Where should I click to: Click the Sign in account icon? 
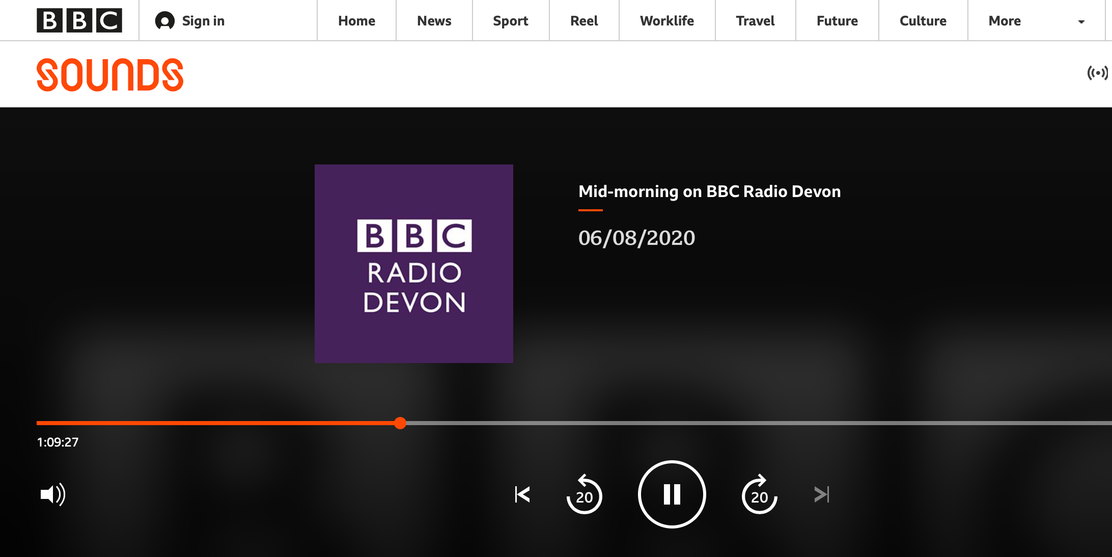pos(165,21)
